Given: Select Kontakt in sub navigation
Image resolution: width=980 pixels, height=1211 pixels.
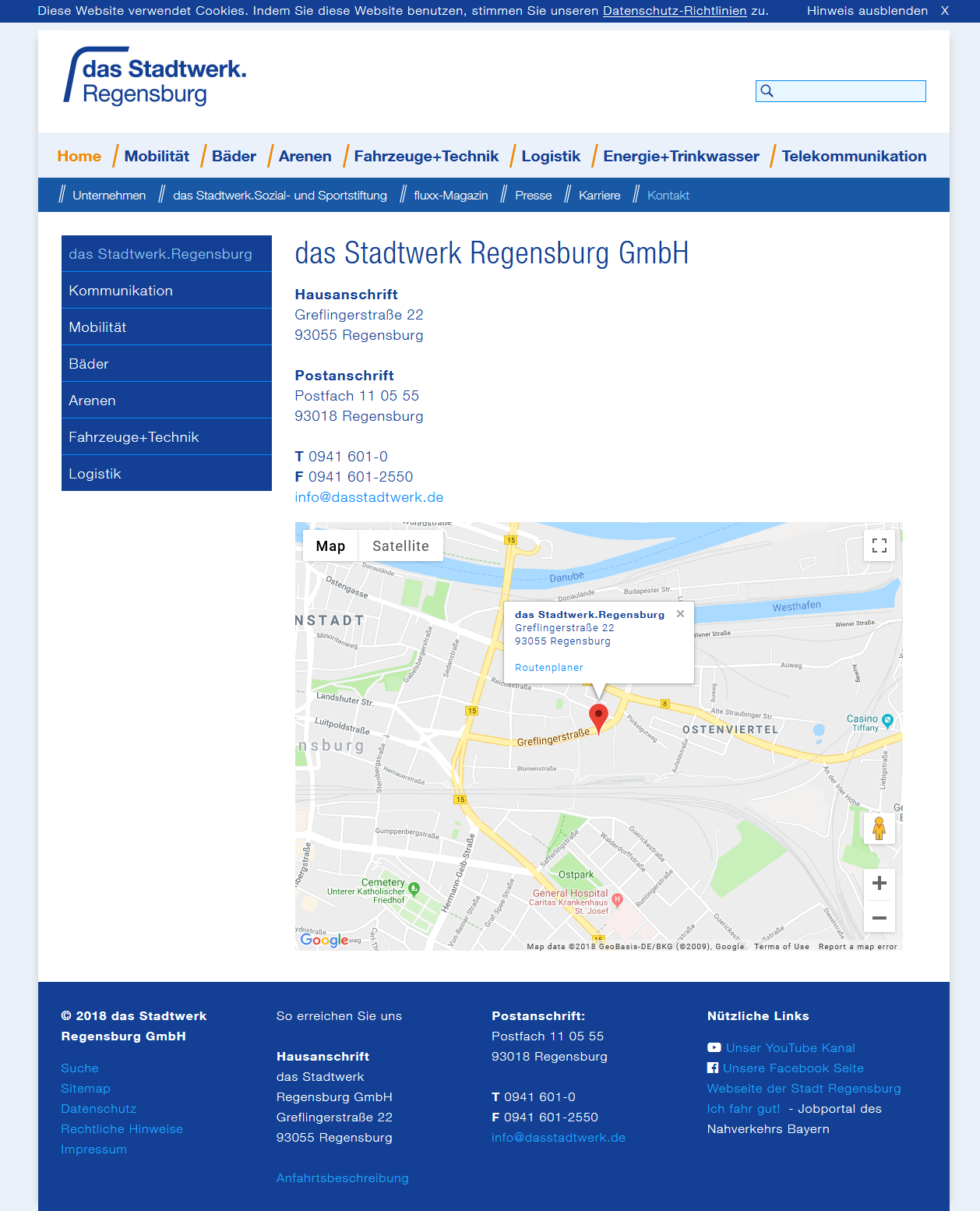Looking at the screenshot, I should [668, 196].
